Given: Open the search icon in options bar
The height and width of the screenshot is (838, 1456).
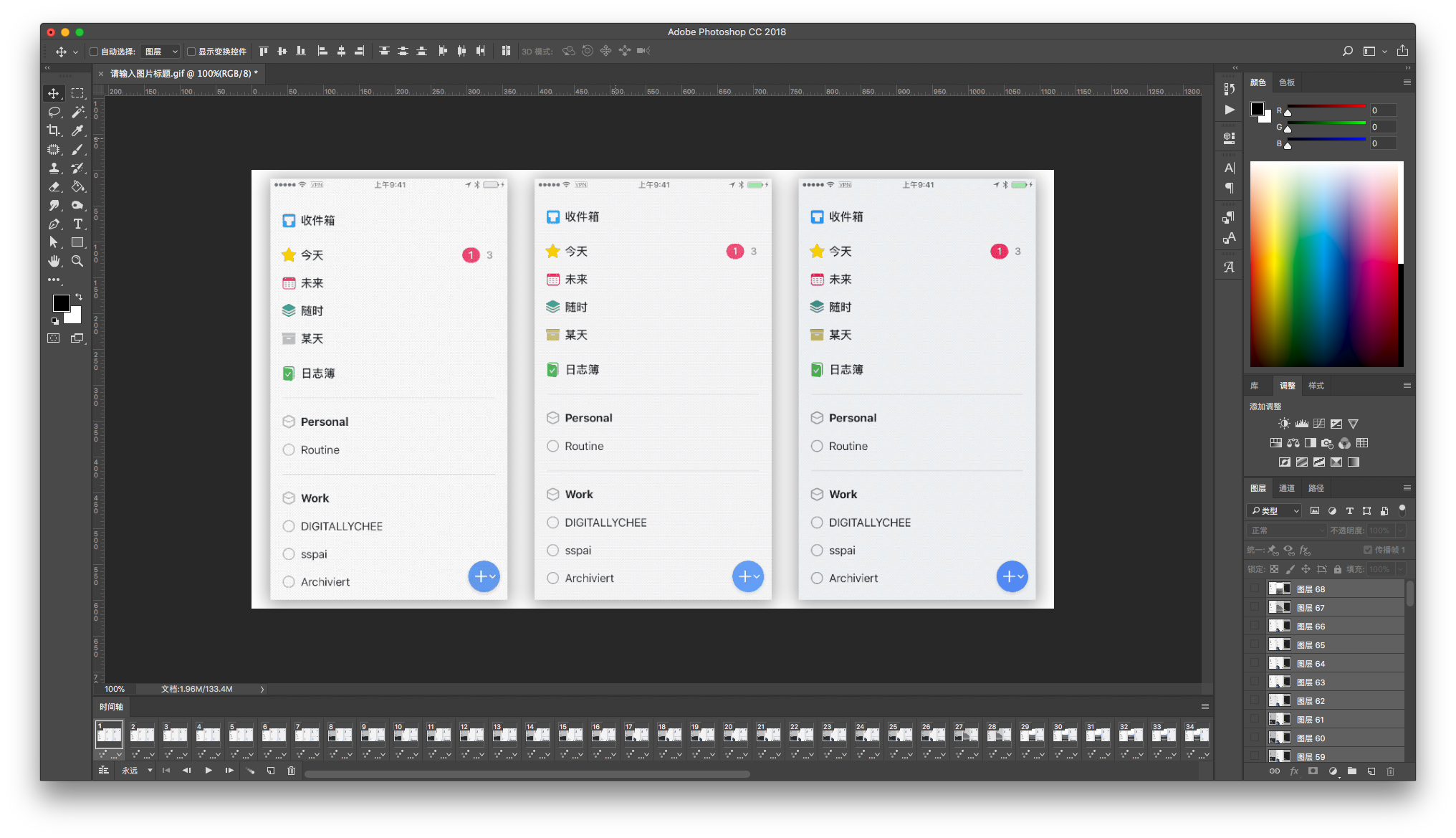Looking at the screenshot, I should tap(1347, 51).
